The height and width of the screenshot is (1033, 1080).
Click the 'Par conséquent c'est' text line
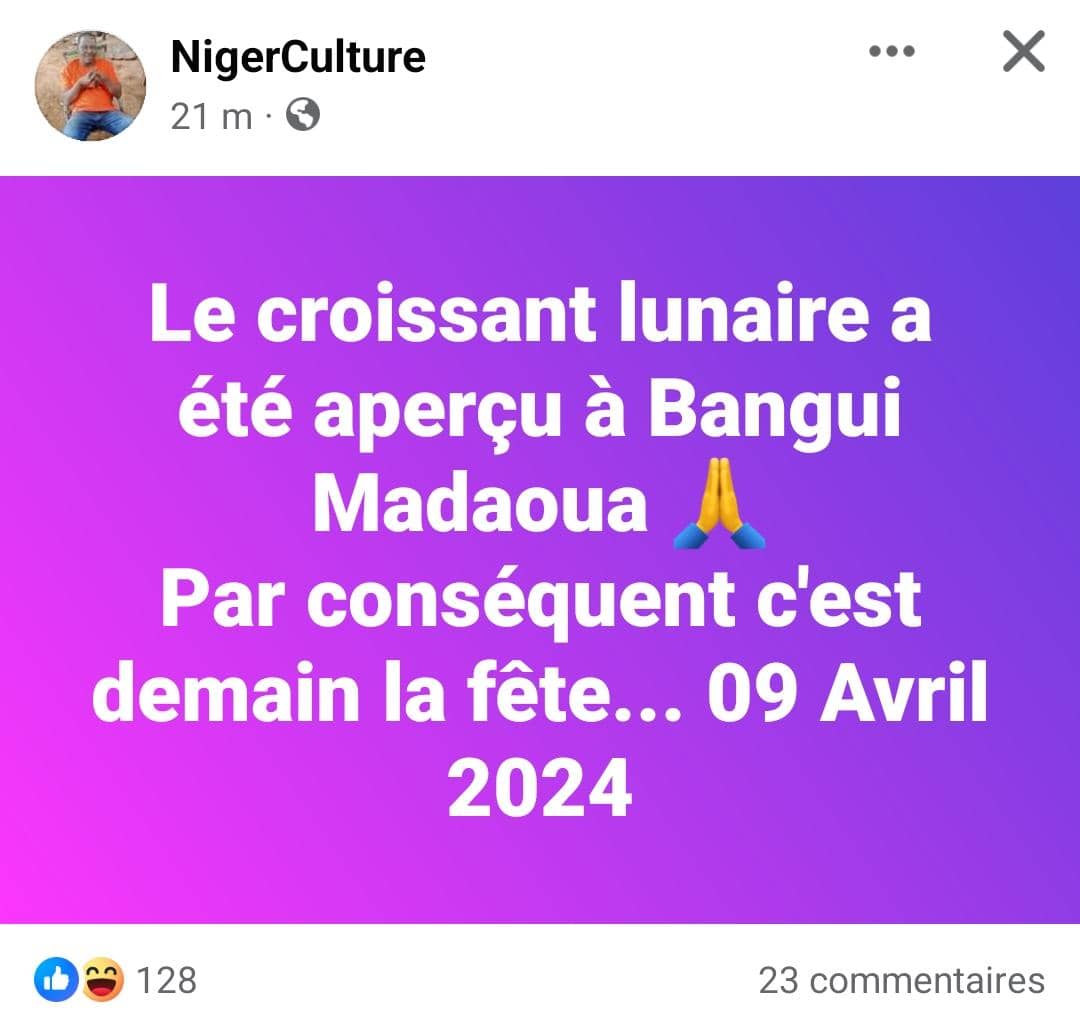[541, 601]
